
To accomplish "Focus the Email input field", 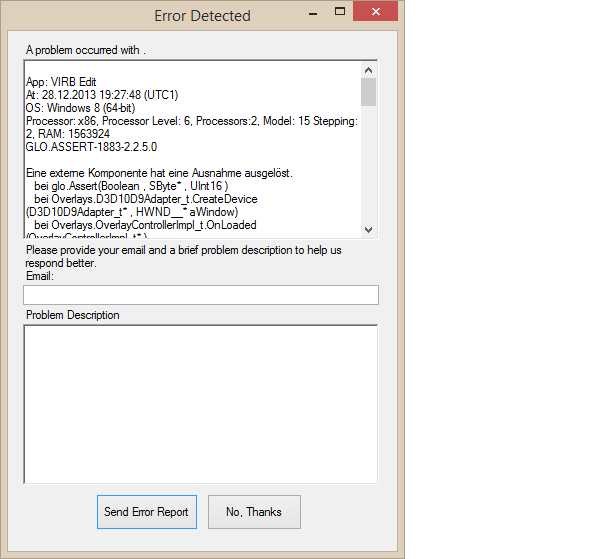I will pyautogui.click(x=201, y=295).
